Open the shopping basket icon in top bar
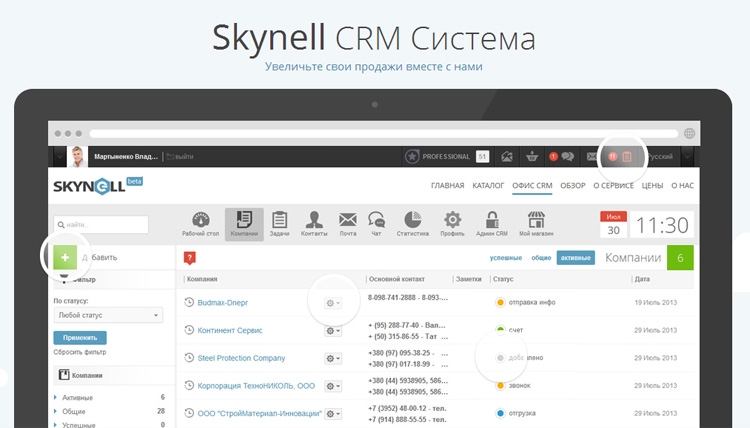This screenshot has height=428, width=750. click(532, 156)
